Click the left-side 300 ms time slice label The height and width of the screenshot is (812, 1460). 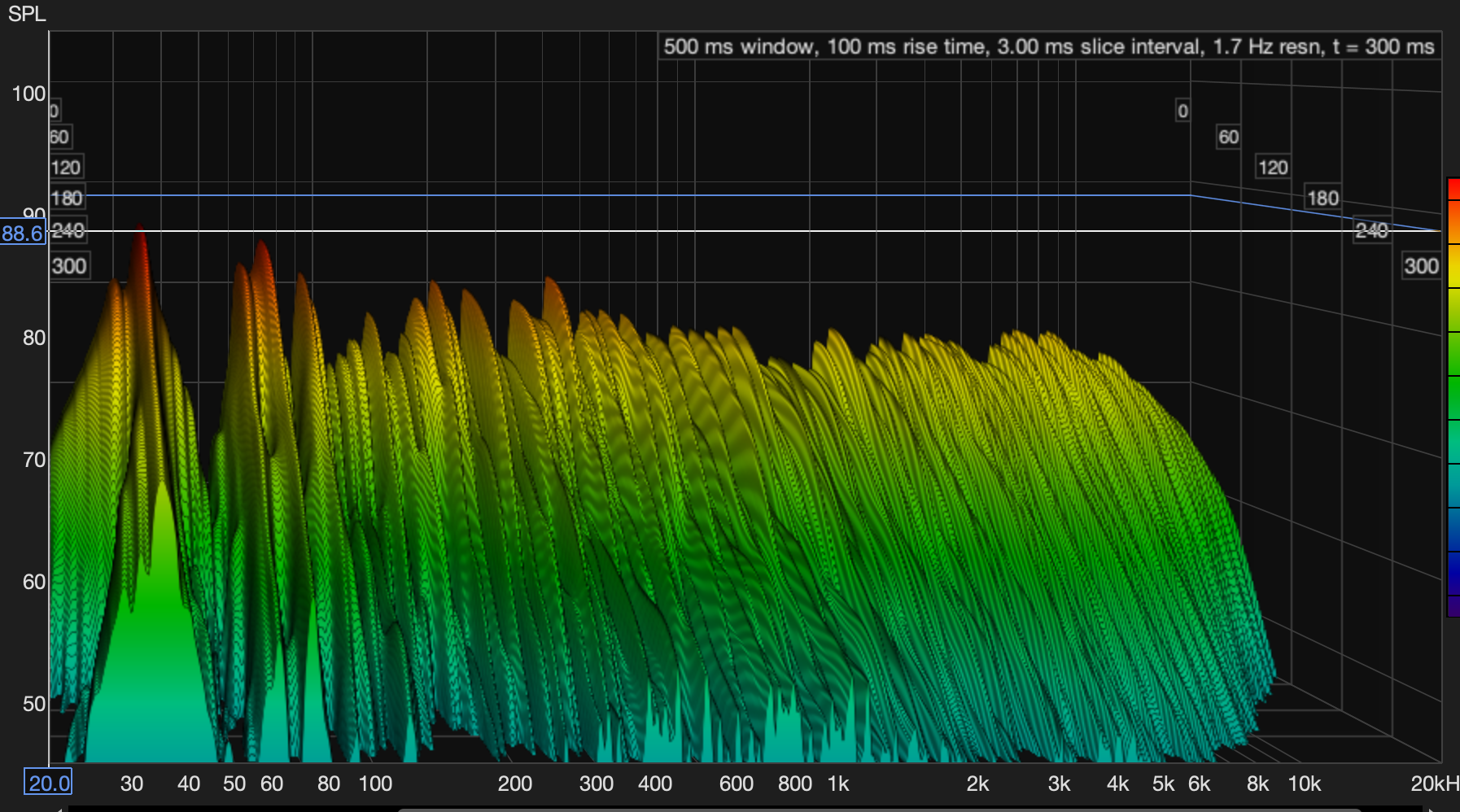pyautogui.click(x=69, y=266)
